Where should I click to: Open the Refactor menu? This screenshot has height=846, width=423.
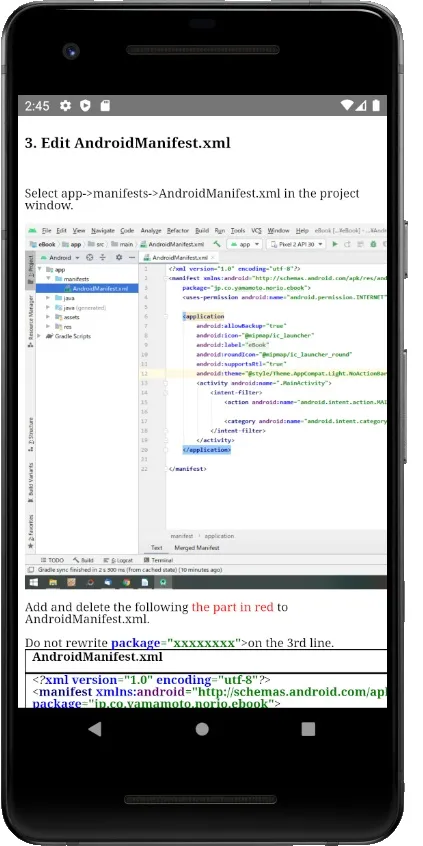pos(178,230)
